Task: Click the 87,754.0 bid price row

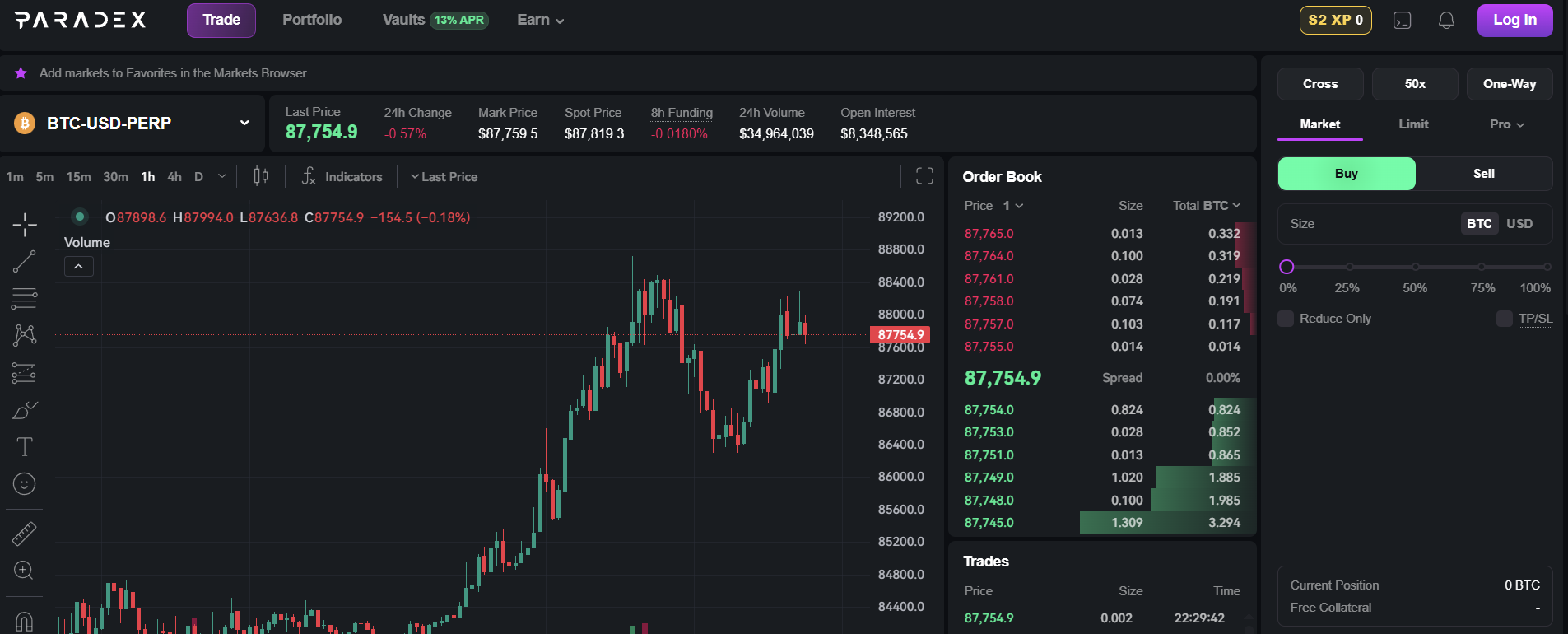Action: pos(1103,410)
